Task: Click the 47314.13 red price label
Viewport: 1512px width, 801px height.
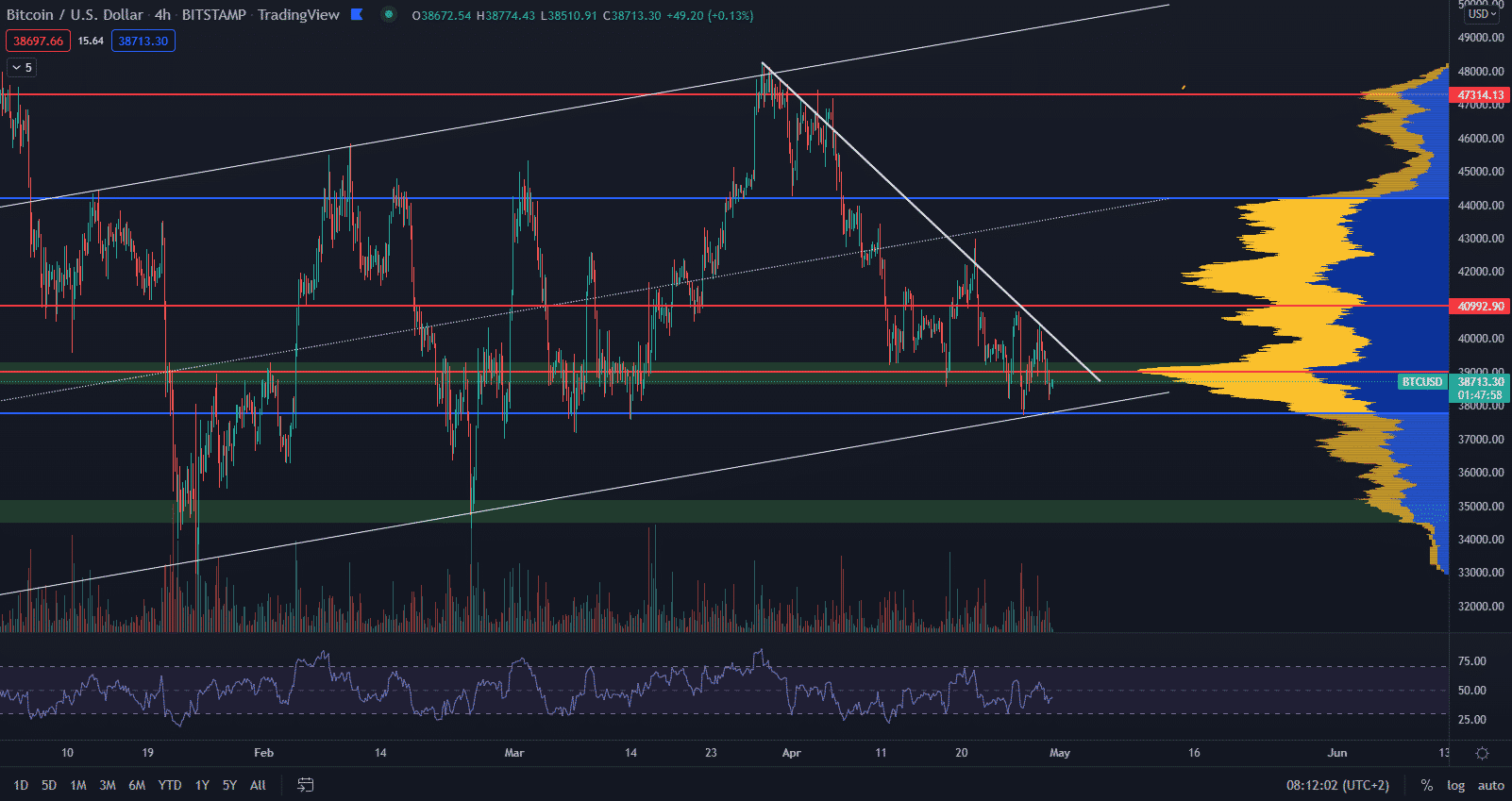Action: click(x=1480, y=95)
